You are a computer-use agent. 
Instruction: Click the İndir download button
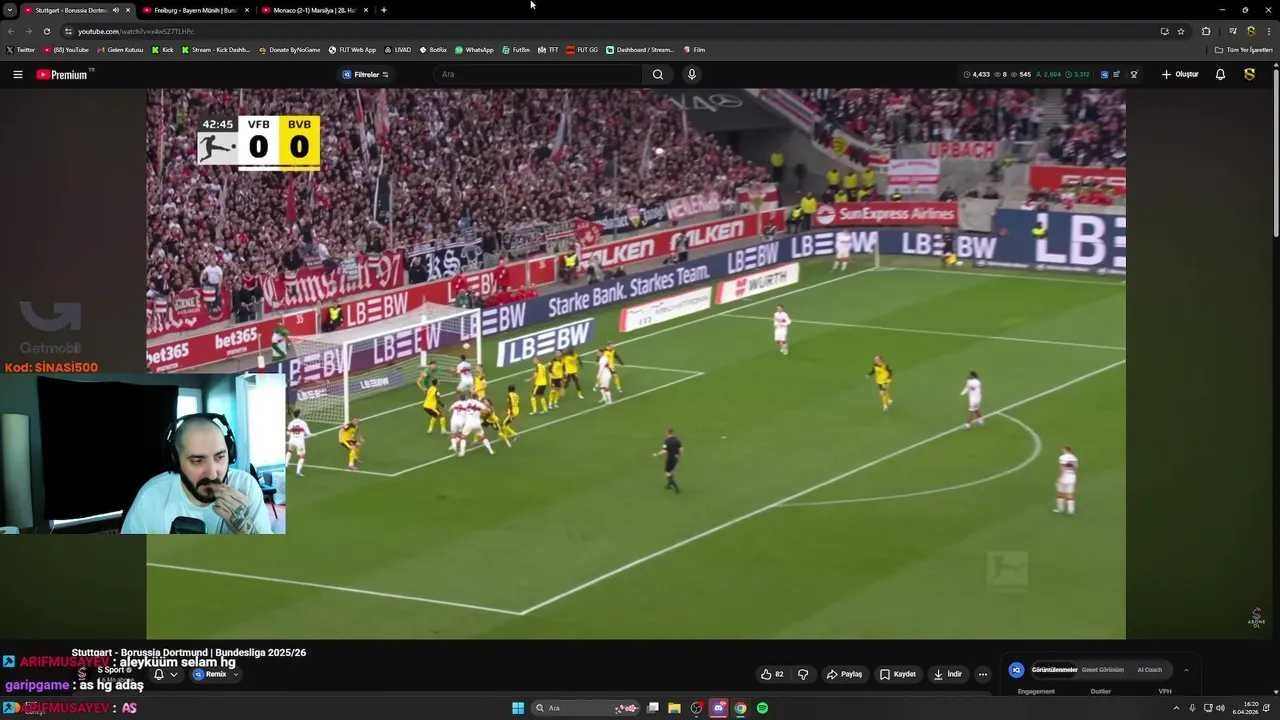948,674
